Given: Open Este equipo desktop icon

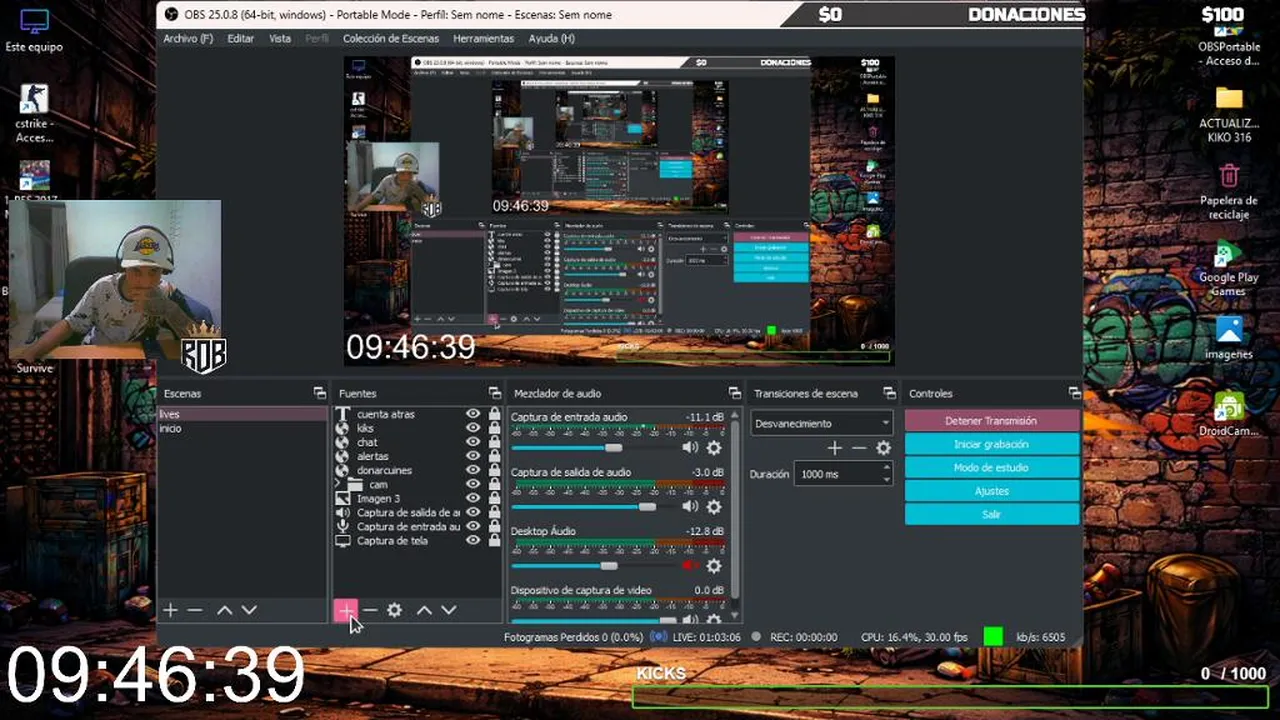Looking at the screenshot, I should coord(34,30).
